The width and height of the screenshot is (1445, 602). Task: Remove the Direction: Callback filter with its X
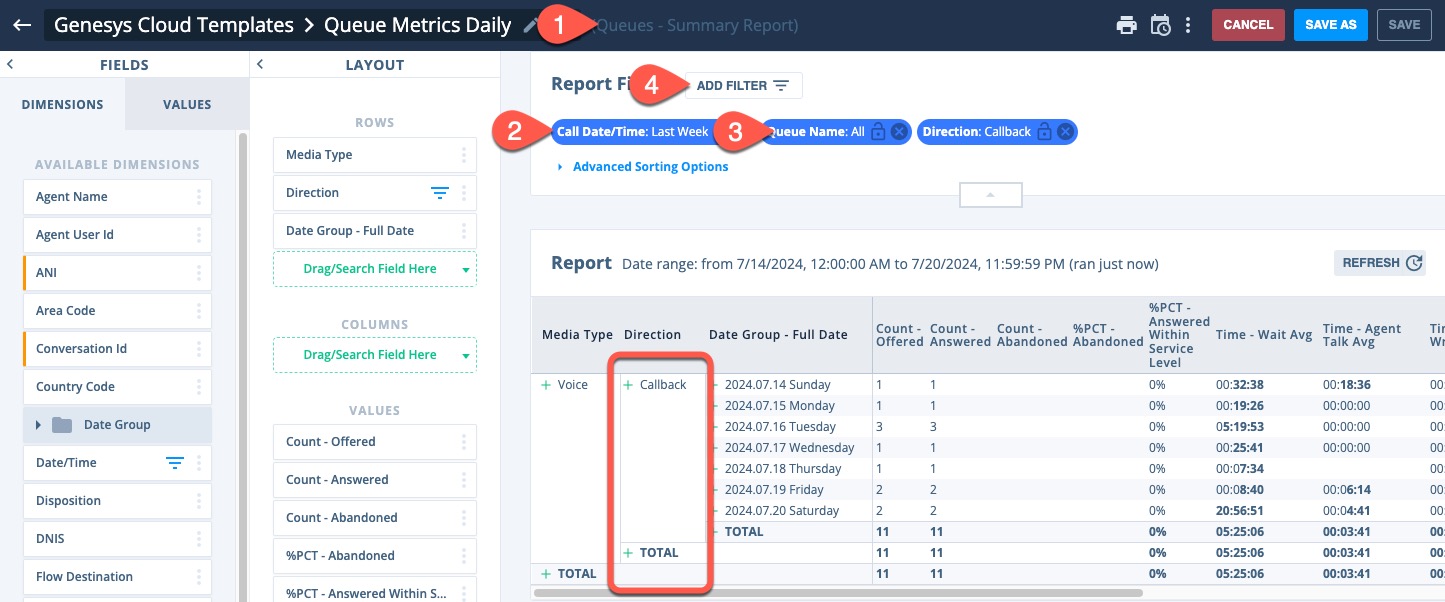(x=1064, y=131)
